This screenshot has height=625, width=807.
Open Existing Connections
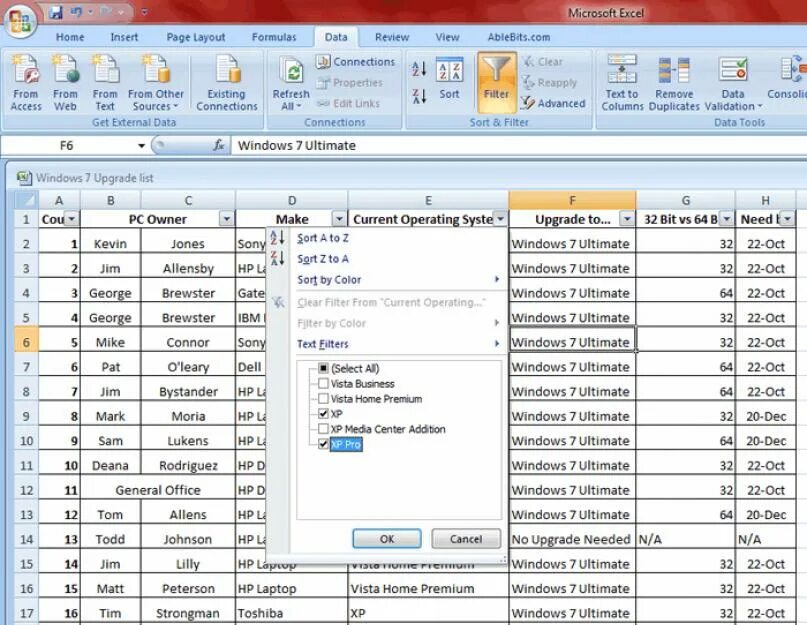click(226, 83)
